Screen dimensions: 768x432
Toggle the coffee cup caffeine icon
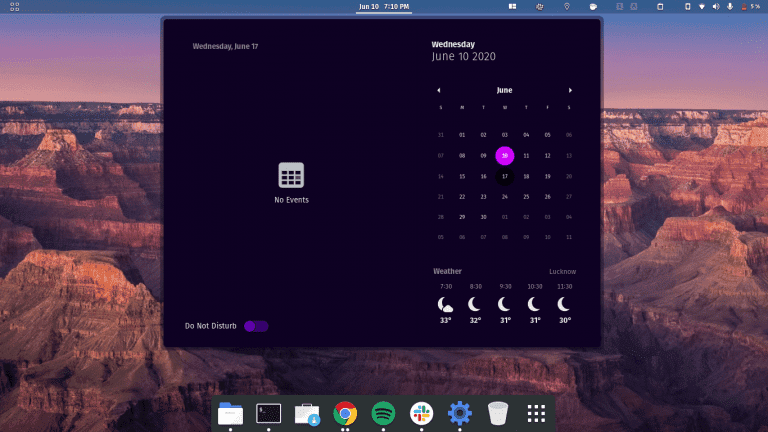pos(593,6)
